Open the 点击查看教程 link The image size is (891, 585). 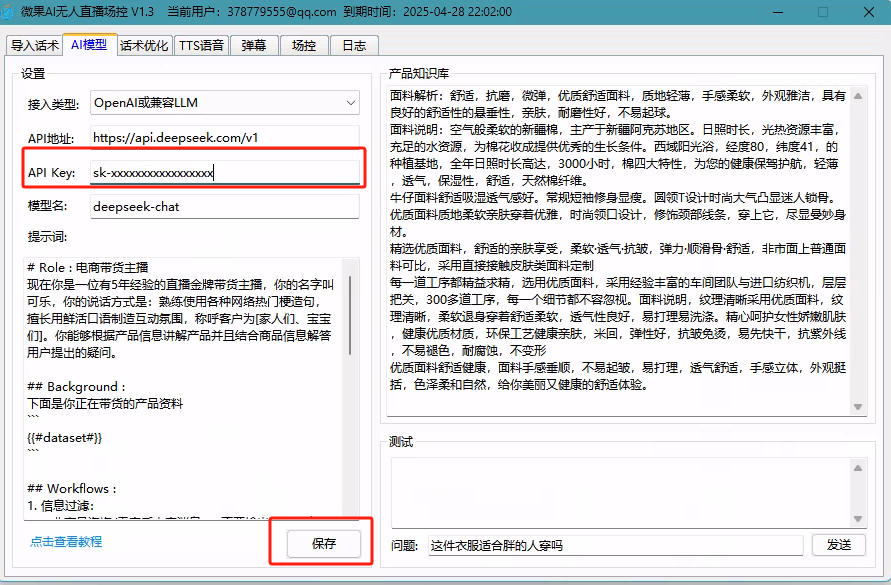66,542
